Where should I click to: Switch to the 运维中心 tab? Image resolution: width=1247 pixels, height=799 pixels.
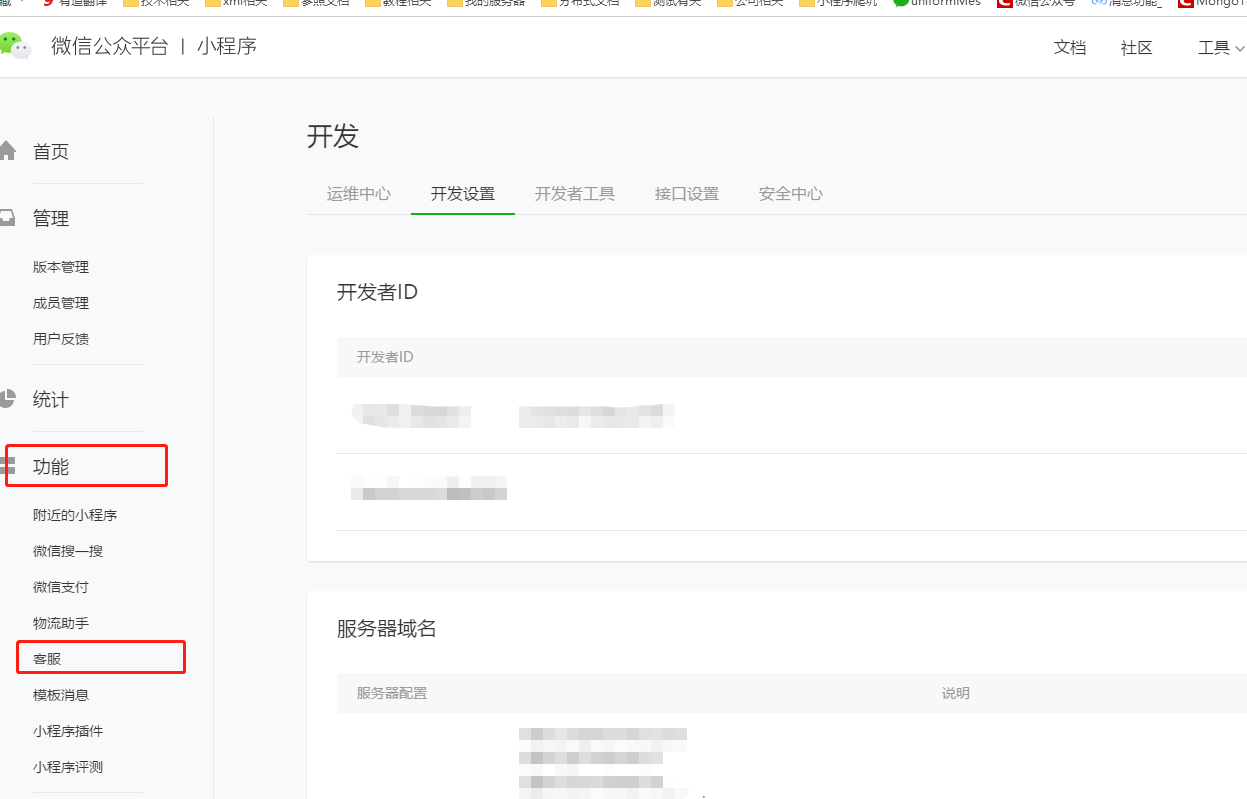[x=359, y=194]
